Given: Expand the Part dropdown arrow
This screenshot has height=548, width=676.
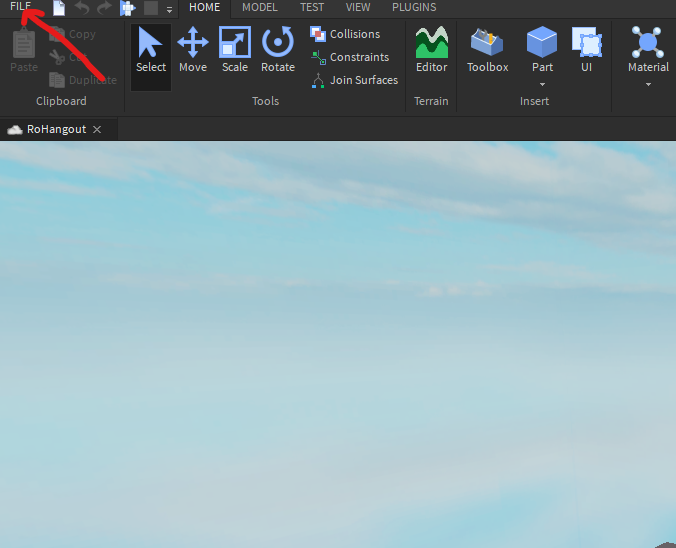Looking at the screenshot, I should click(542, 85).
